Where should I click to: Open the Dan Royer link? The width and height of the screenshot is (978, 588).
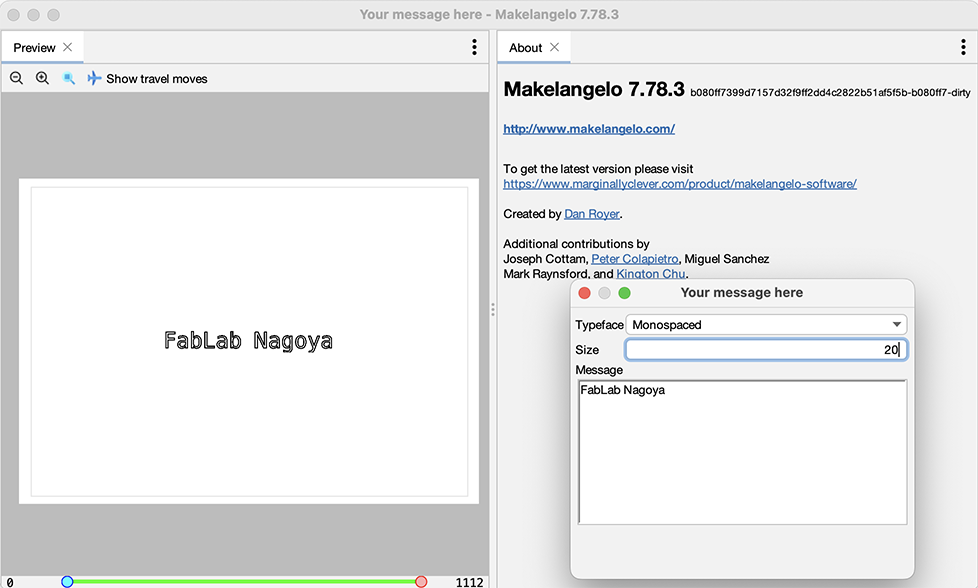[x=592, y=214]
